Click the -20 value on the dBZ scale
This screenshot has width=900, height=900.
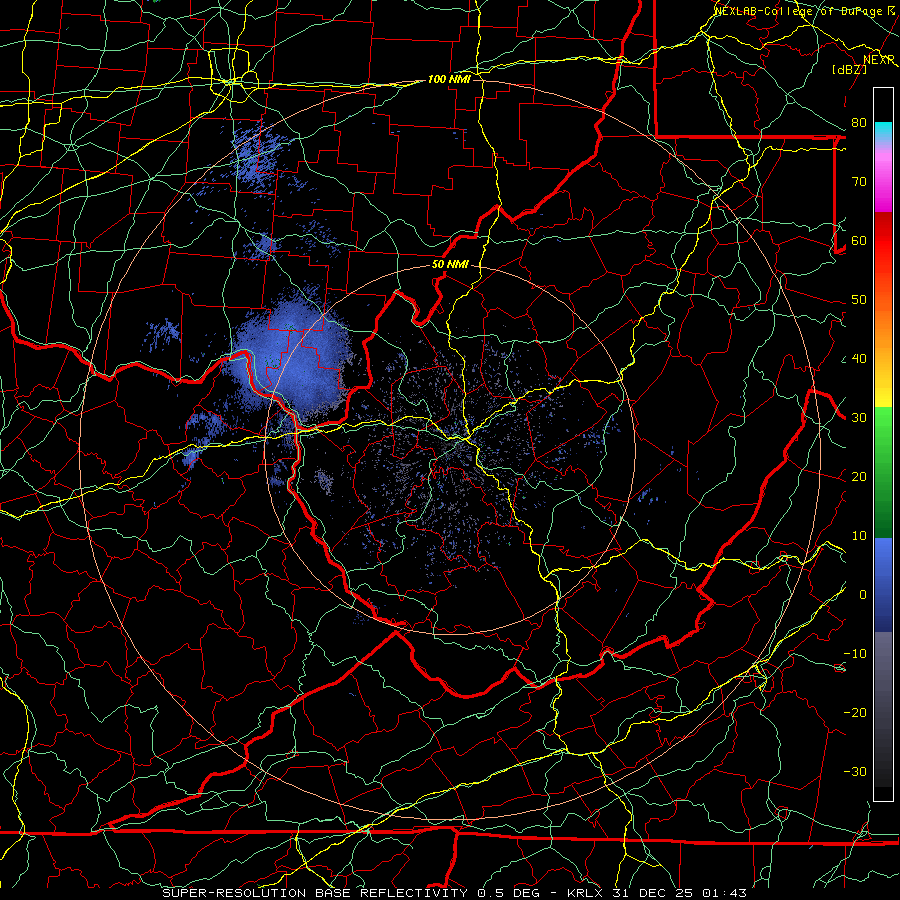[x=855, y=712]
